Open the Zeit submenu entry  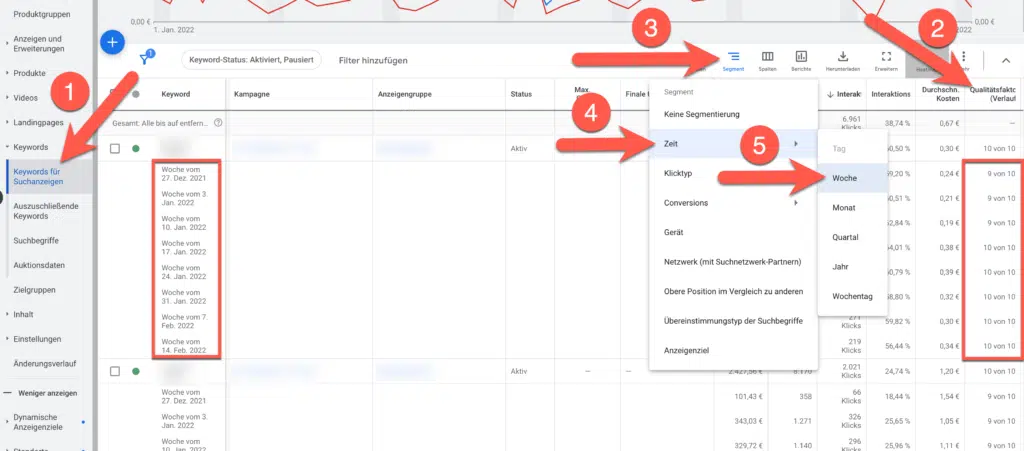pyautogui.click(x=733, y=144)
